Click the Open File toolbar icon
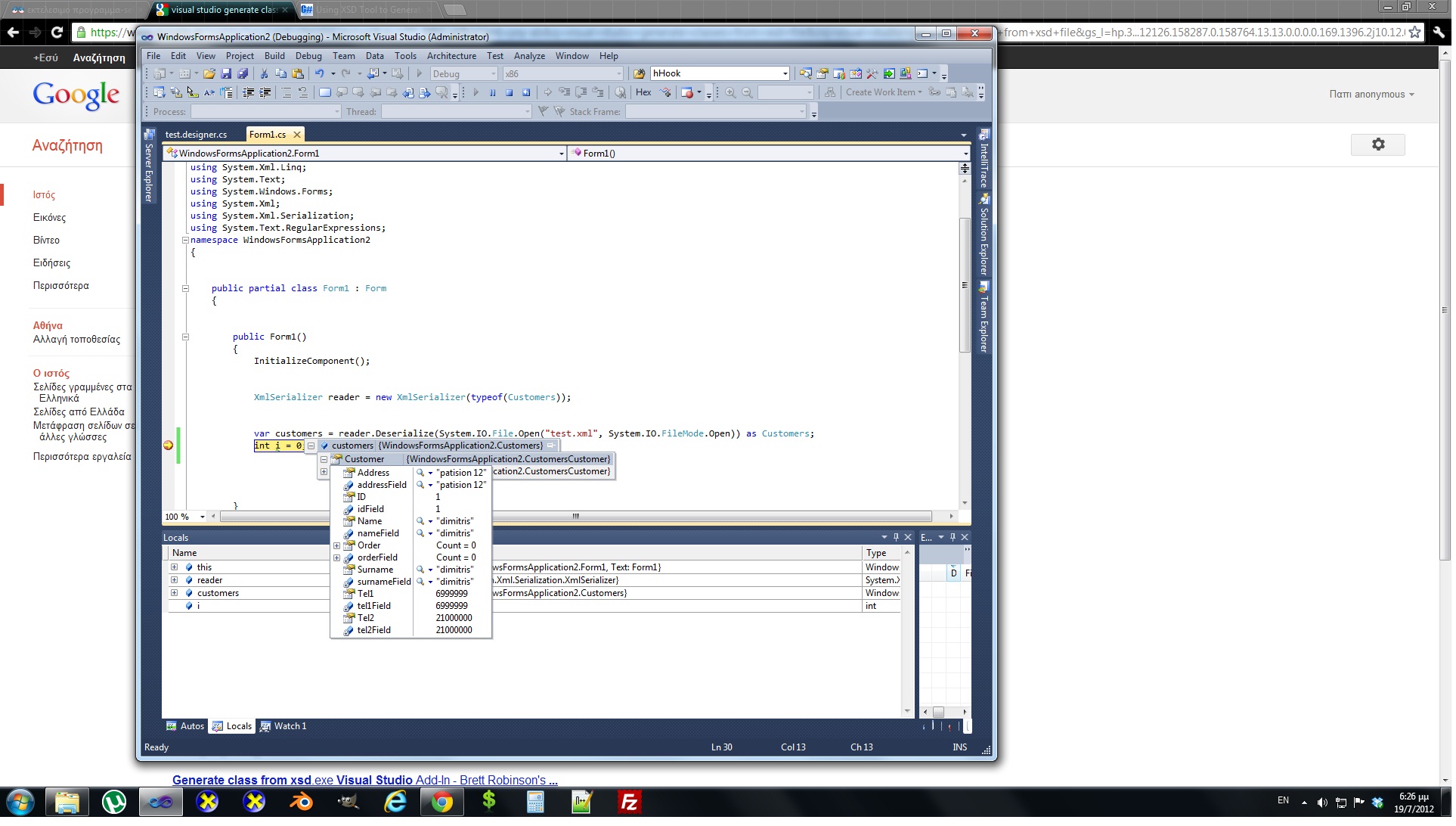 209,73
